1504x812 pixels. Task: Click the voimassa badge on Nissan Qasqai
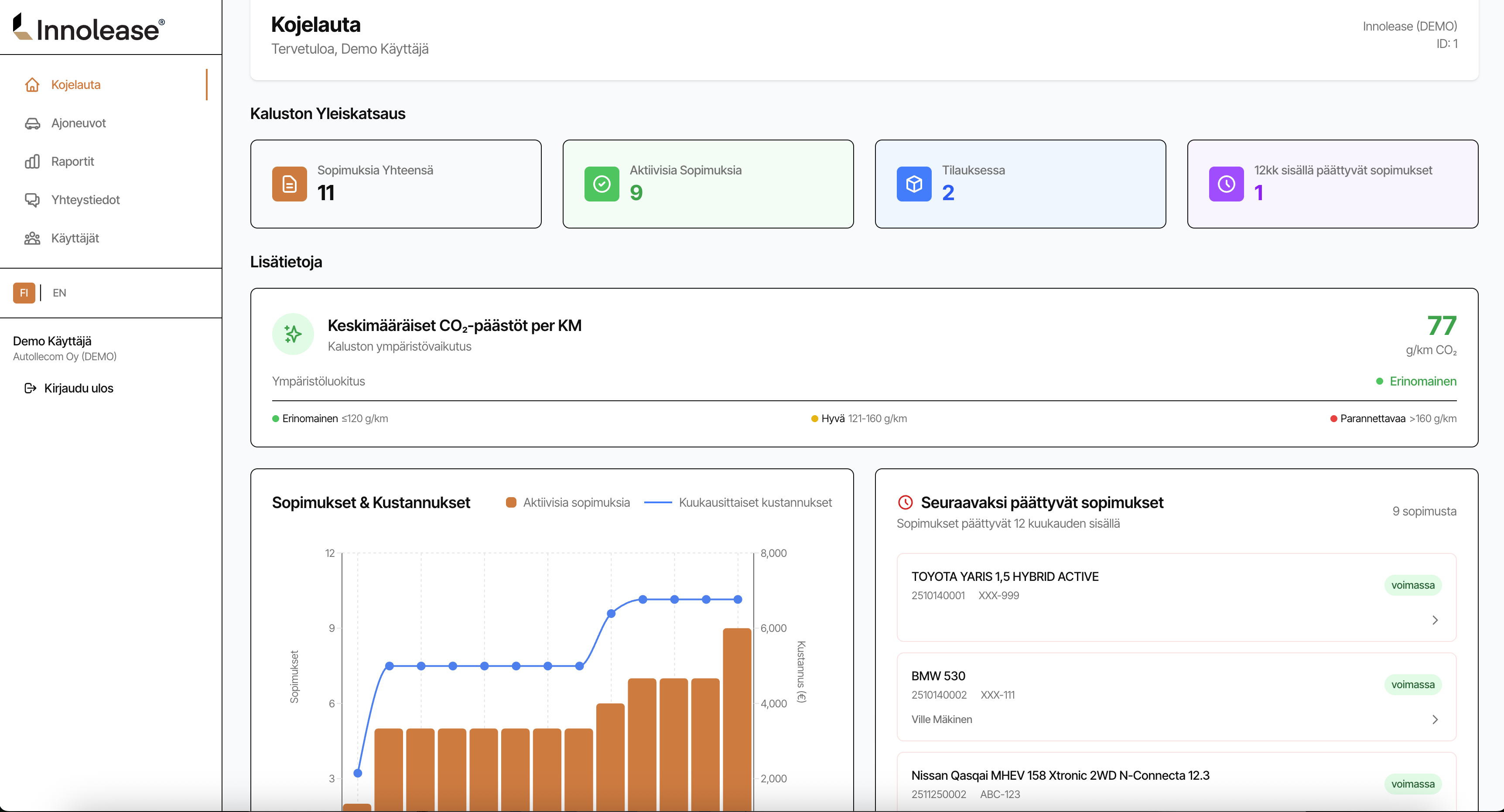click(1413, 784)
